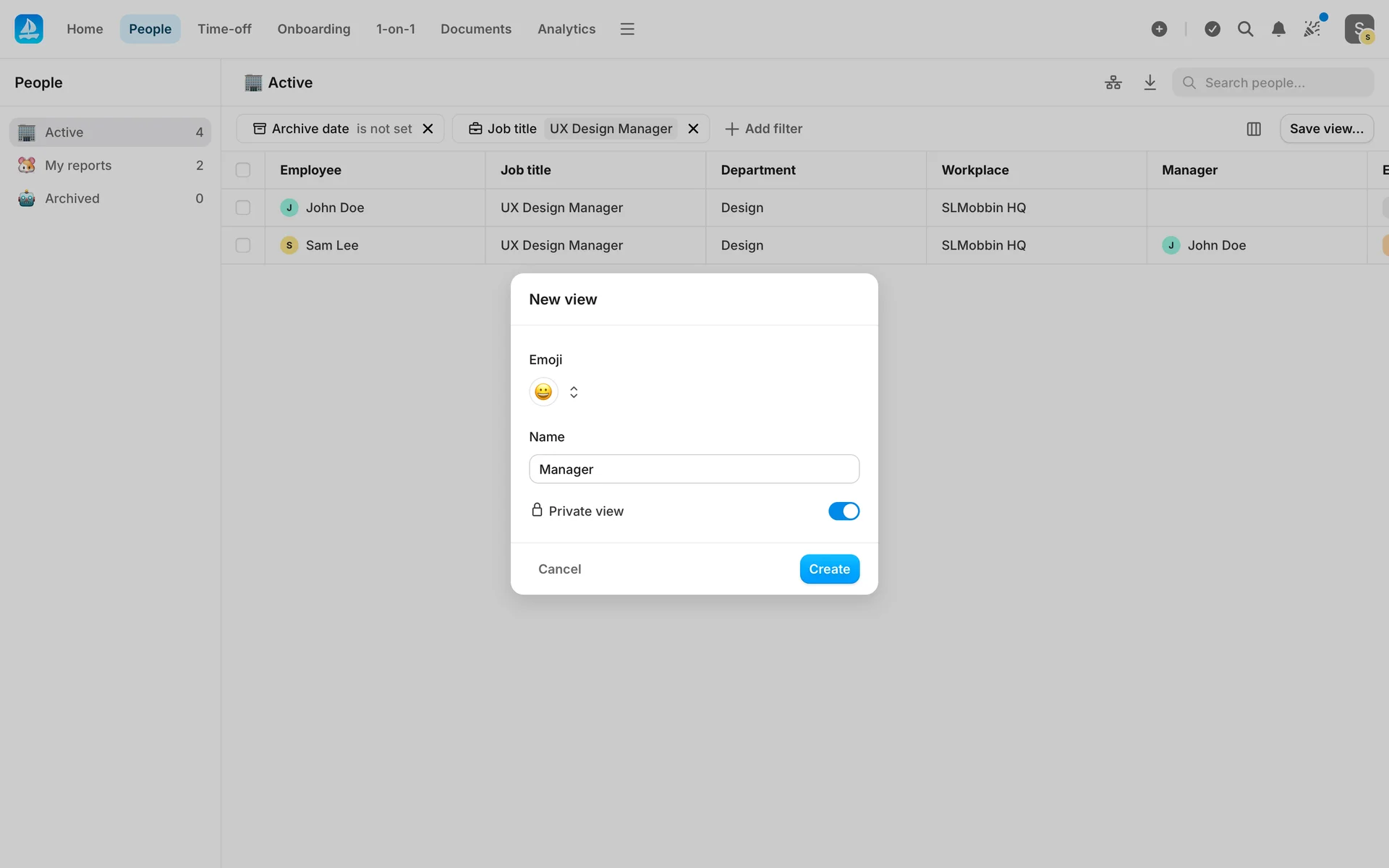This screenshot has width=1389, height=868.
Task: Open the celebrations confetti icon
Action: tap(1312, 29)
